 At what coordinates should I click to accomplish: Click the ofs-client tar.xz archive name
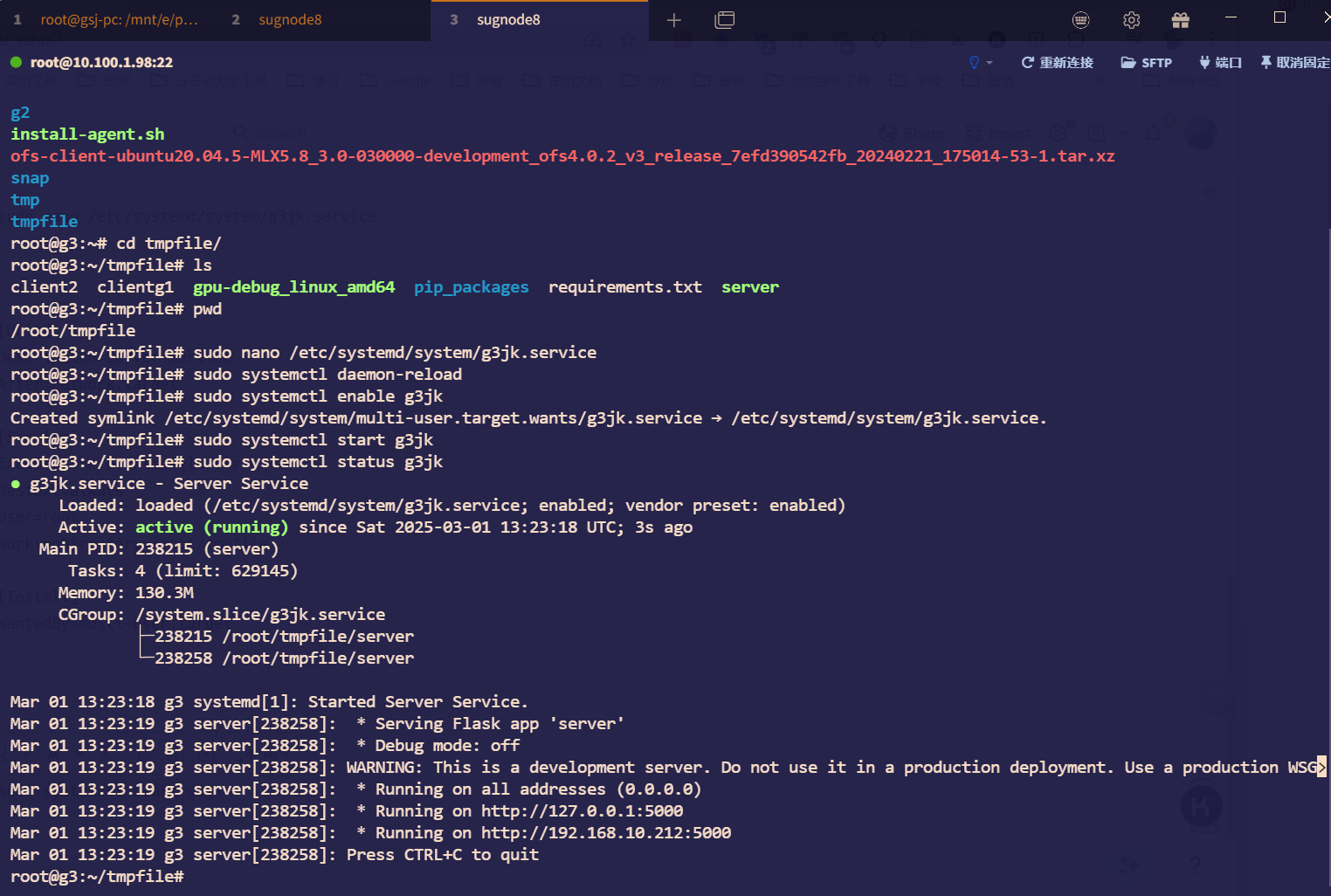[562, 155]
